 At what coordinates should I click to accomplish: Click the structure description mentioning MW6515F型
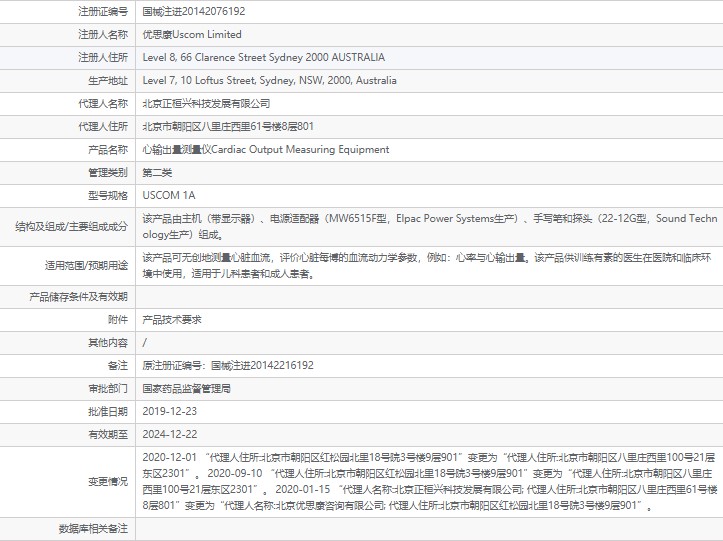[430, 226]
